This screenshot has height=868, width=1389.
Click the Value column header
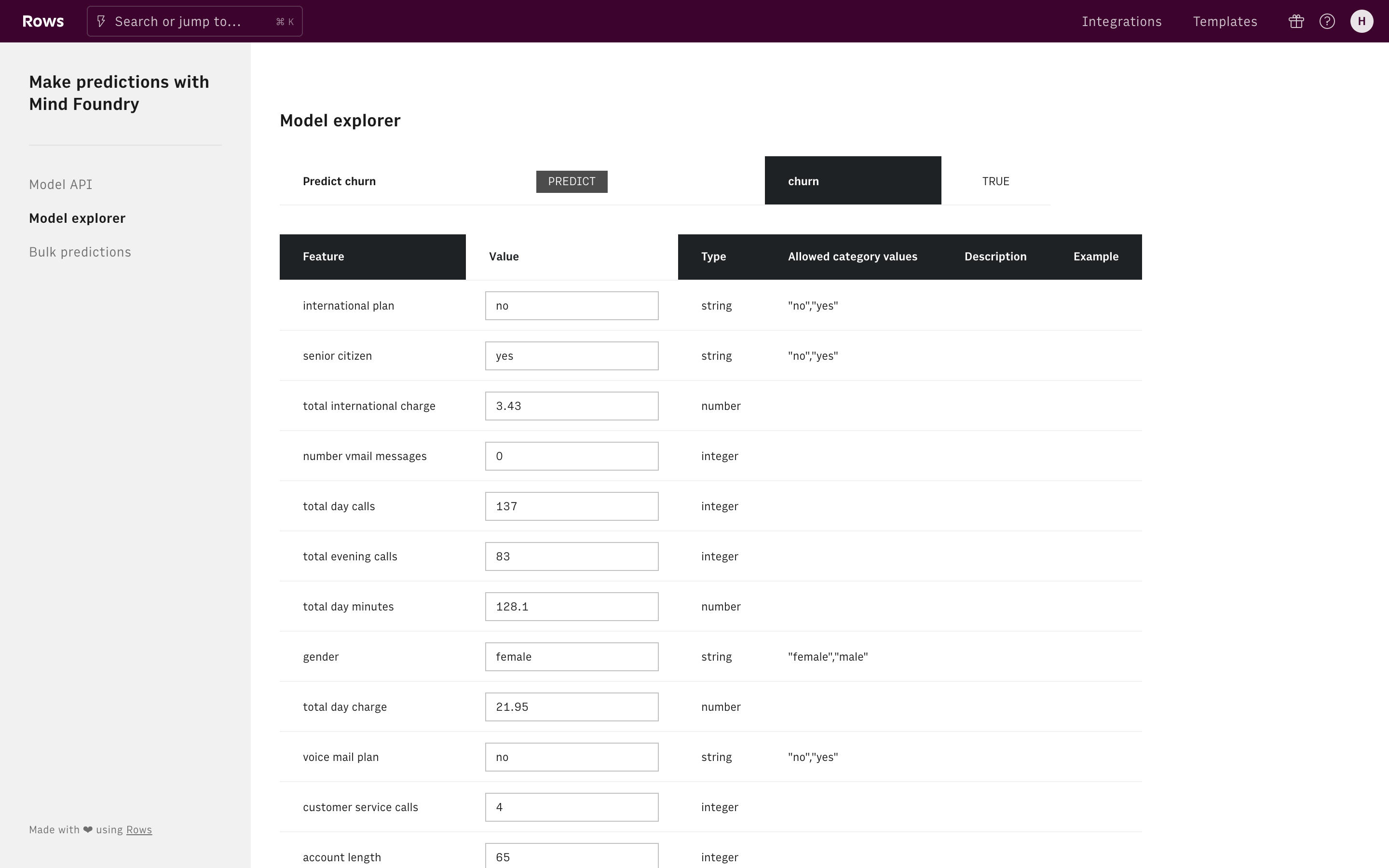(x=572, y=257)
